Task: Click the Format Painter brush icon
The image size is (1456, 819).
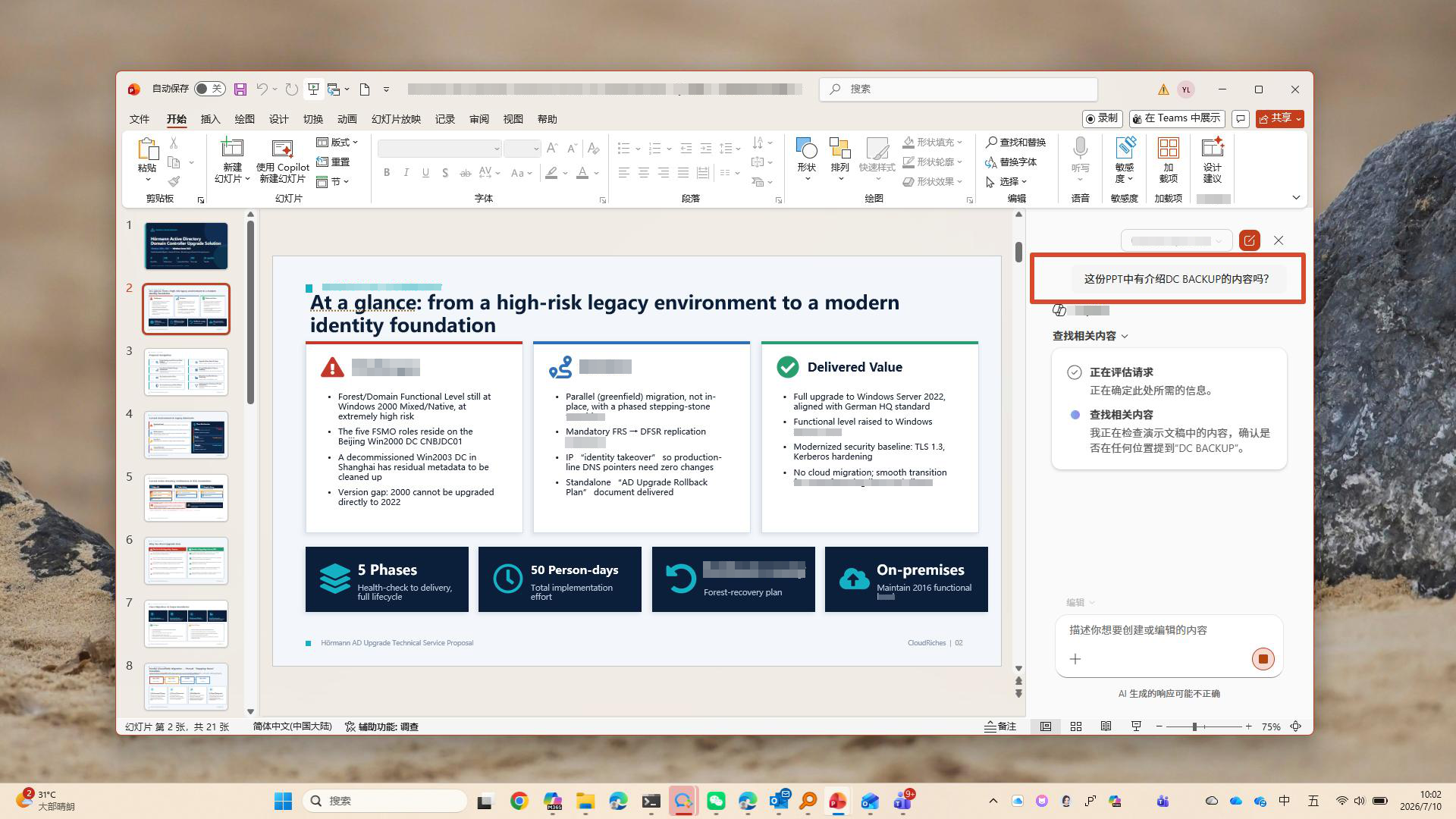Action: (x=174, y=181)
